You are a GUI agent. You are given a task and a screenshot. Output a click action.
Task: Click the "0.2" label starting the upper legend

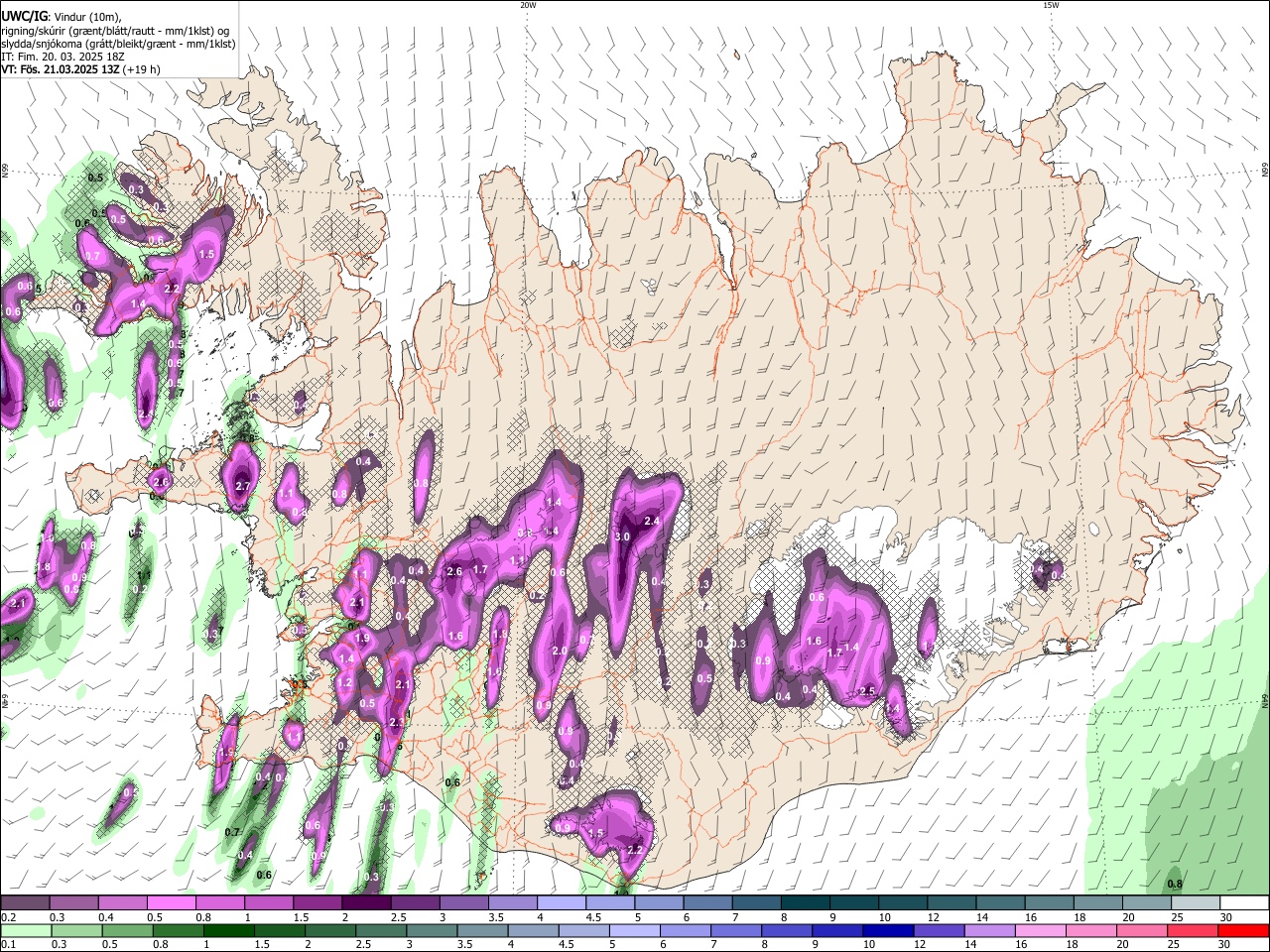(x=8, y=917)
